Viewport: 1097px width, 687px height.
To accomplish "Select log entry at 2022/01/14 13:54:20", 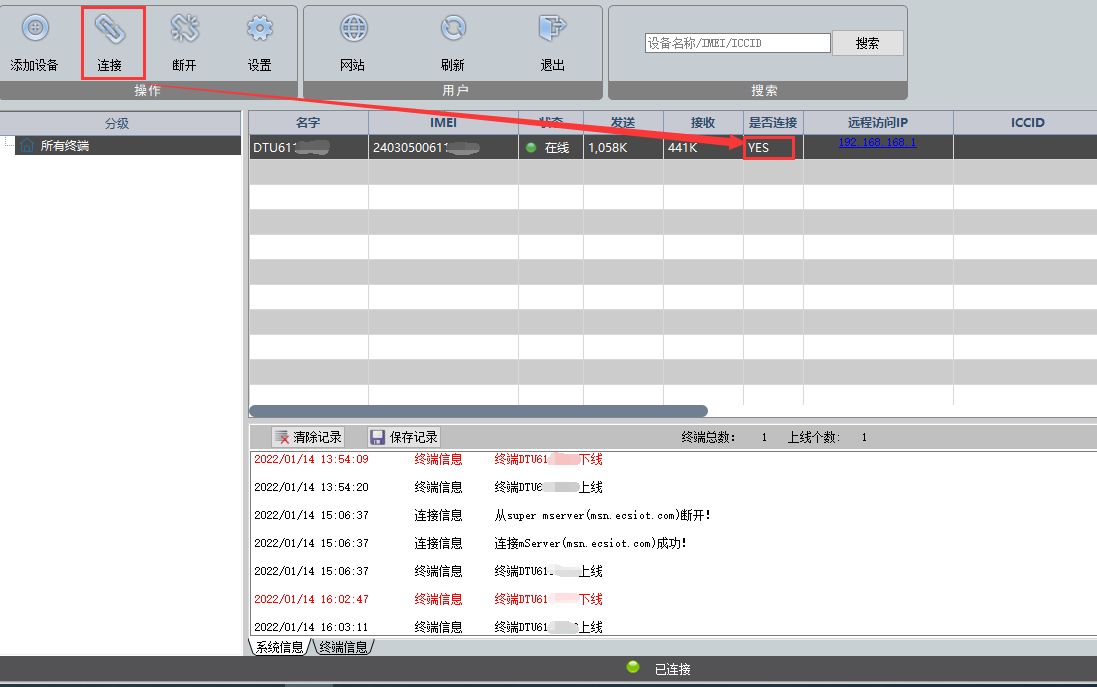I will click(428, 487).
